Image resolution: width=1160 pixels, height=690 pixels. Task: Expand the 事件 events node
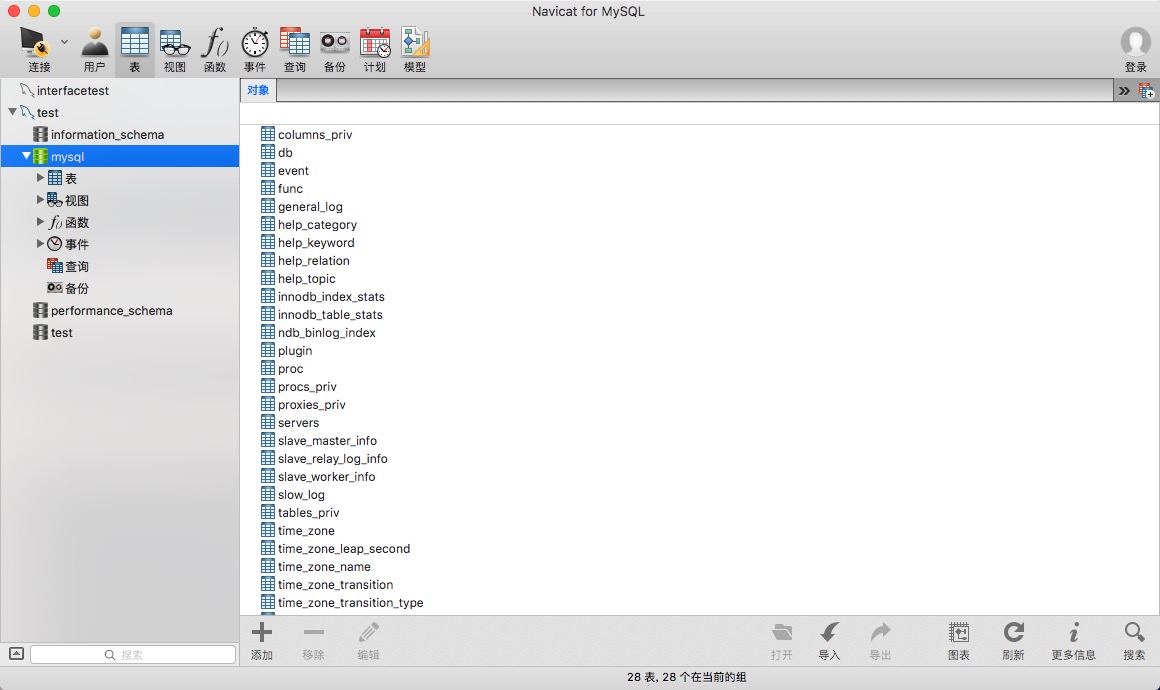point(40,243)
